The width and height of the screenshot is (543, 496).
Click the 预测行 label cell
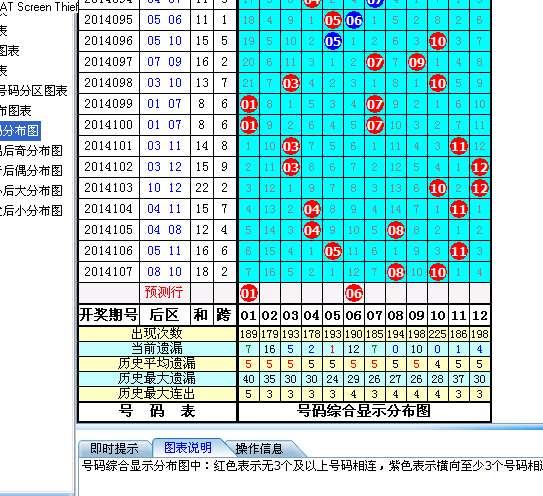pyautogui.click(x=164, y=293)
